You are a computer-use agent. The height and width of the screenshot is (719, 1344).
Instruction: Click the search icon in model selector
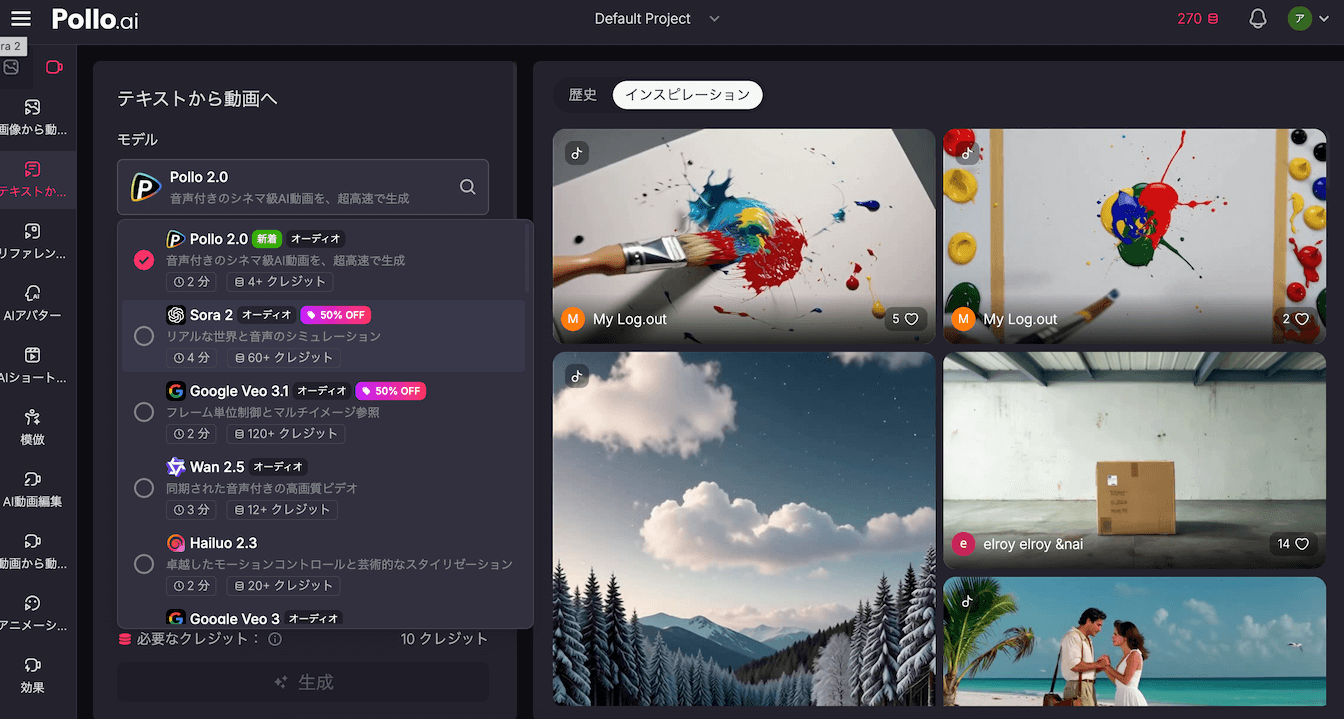point(467,187)
